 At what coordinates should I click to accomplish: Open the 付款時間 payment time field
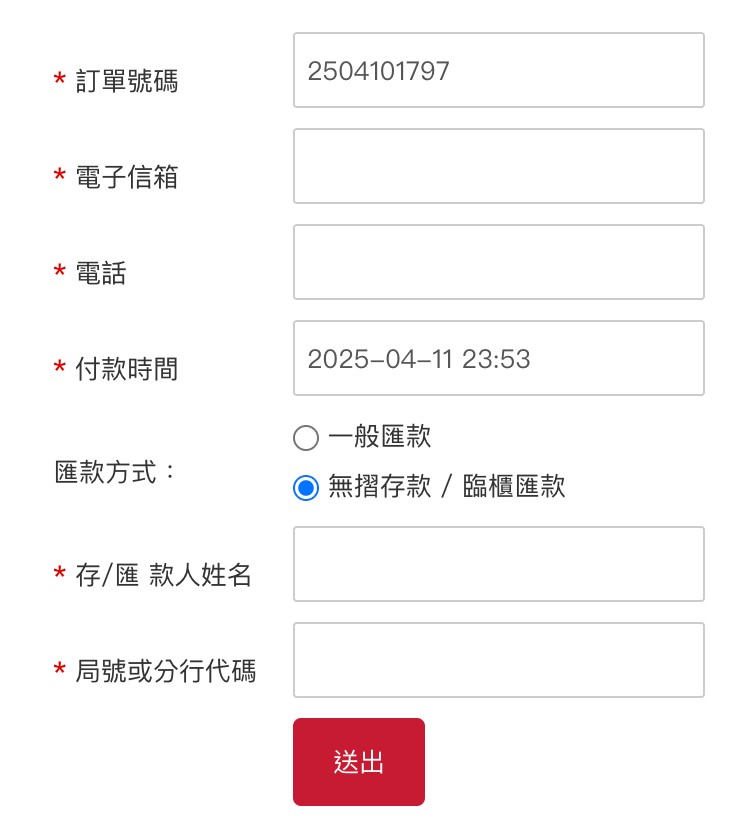[498, 358]
